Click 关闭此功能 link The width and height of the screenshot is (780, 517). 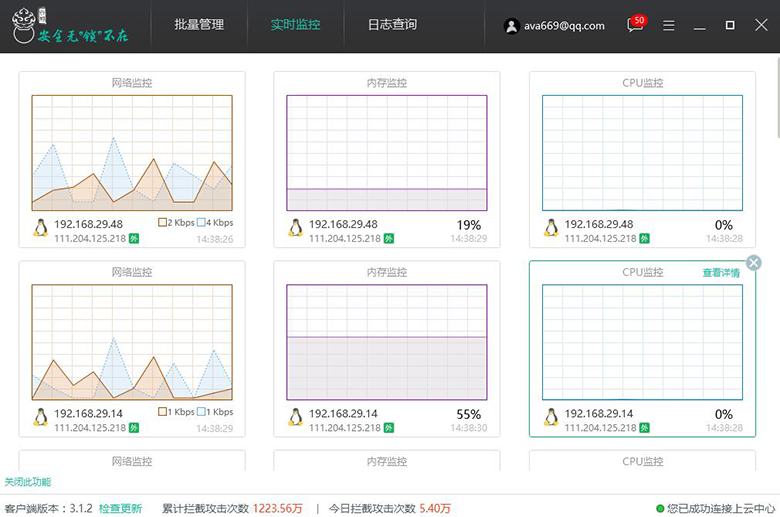28,482
